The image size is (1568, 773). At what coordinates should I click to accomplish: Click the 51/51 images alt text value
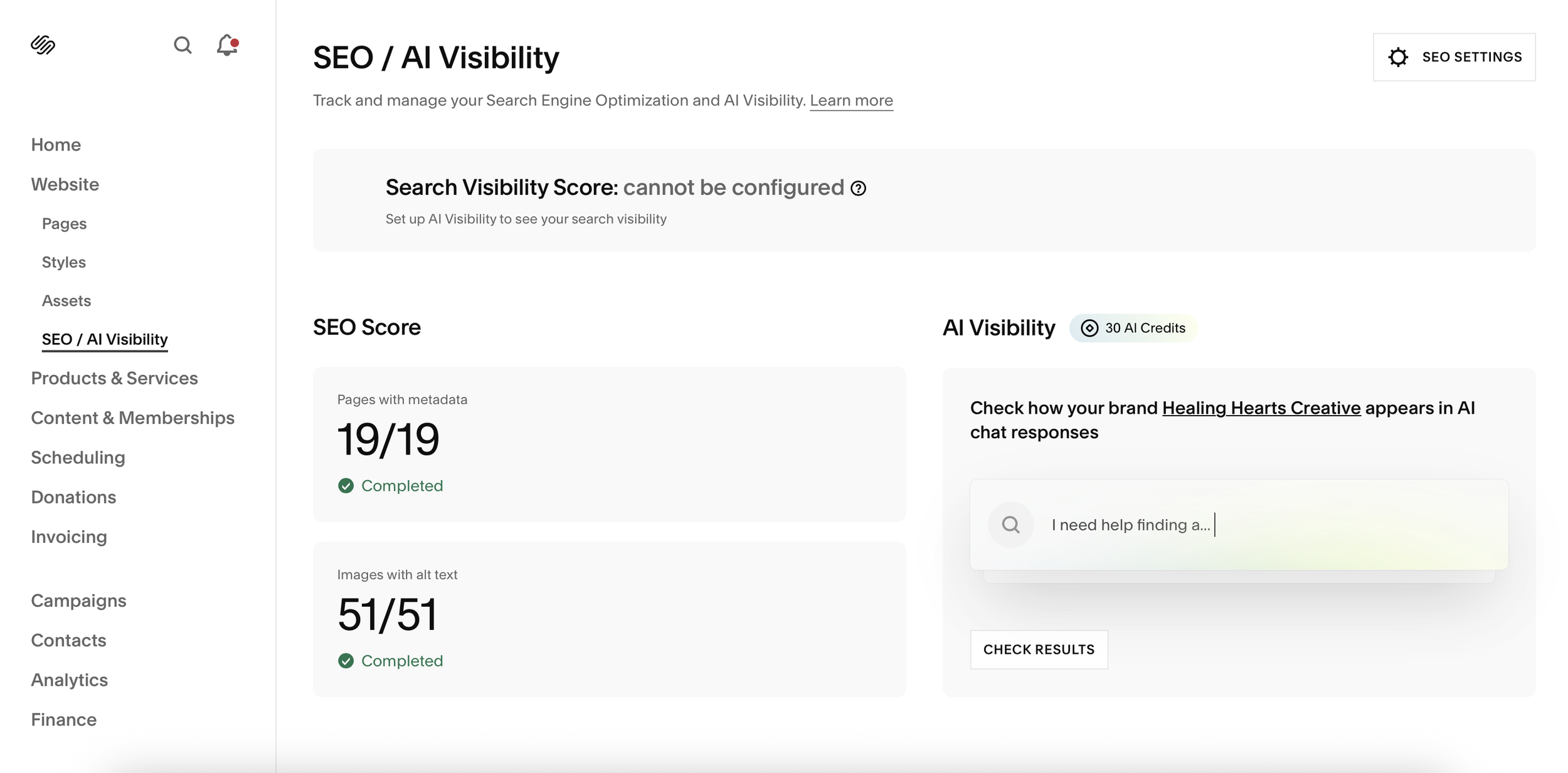click(387, 614)
